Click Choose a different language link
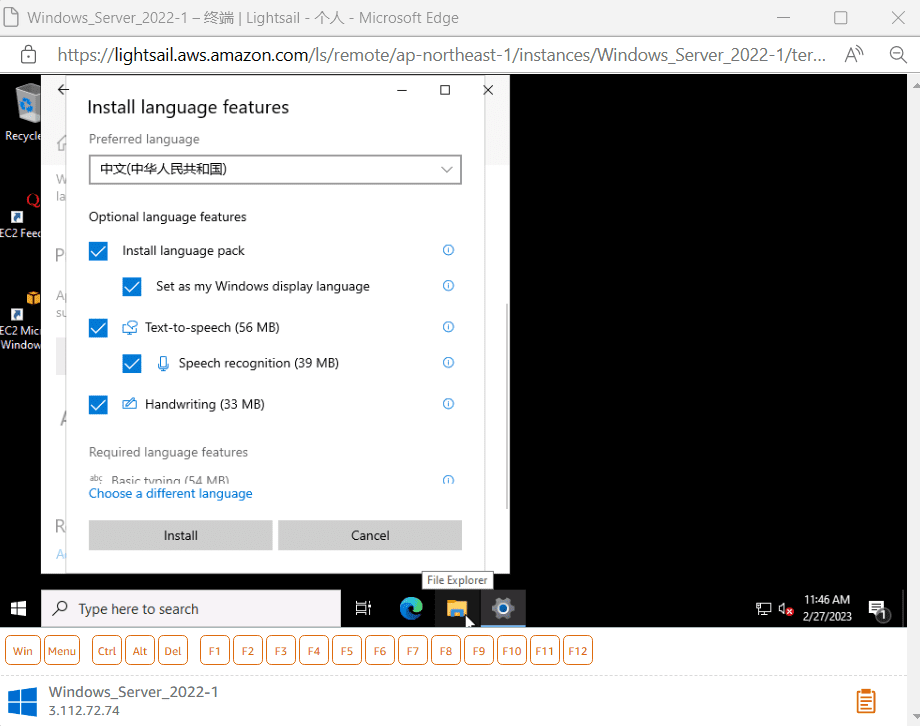This screenshot has height=726, width=920. click(171, 494)
